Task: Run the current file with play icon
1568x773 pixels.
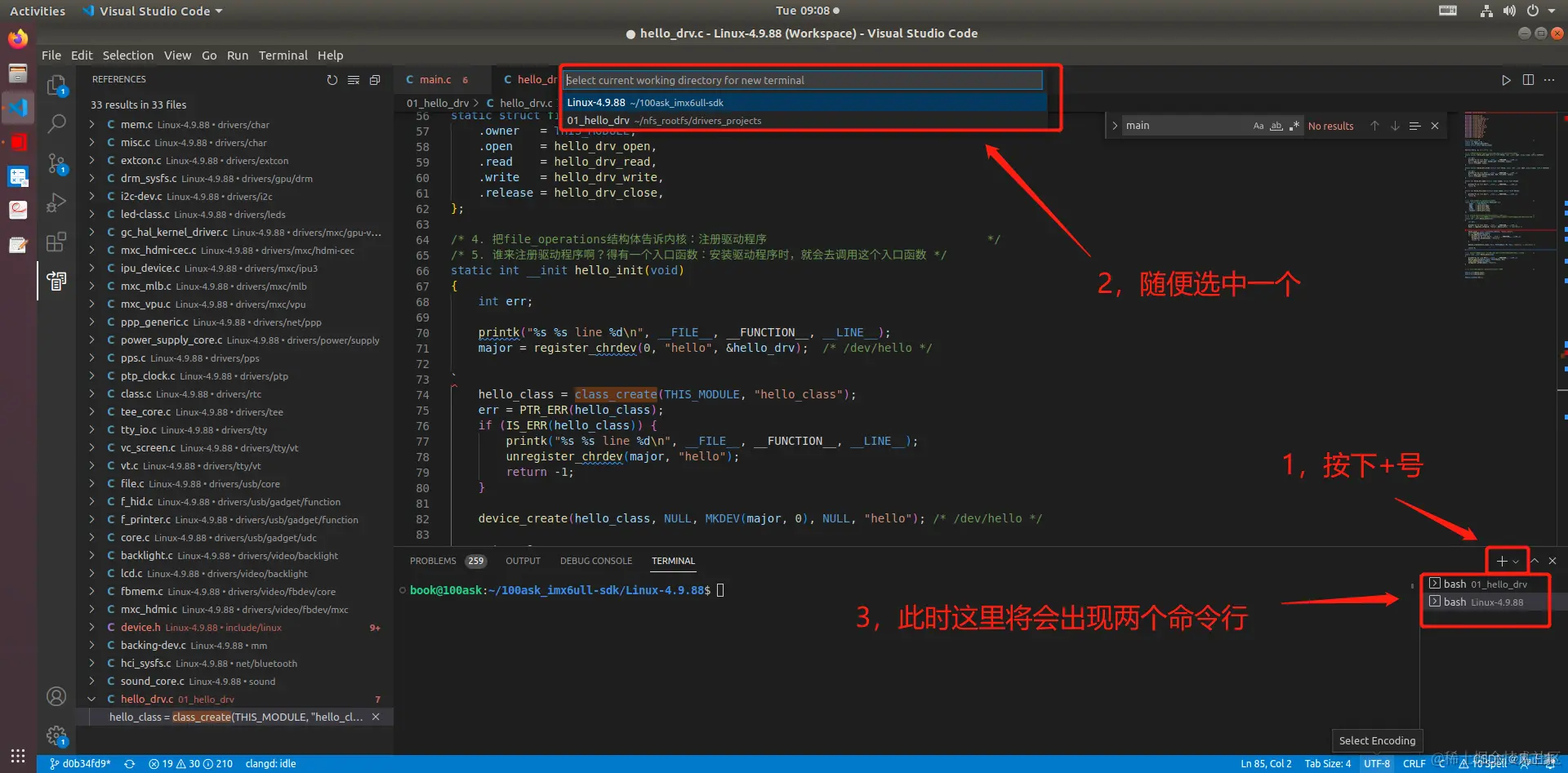Action: [1506, 80]
